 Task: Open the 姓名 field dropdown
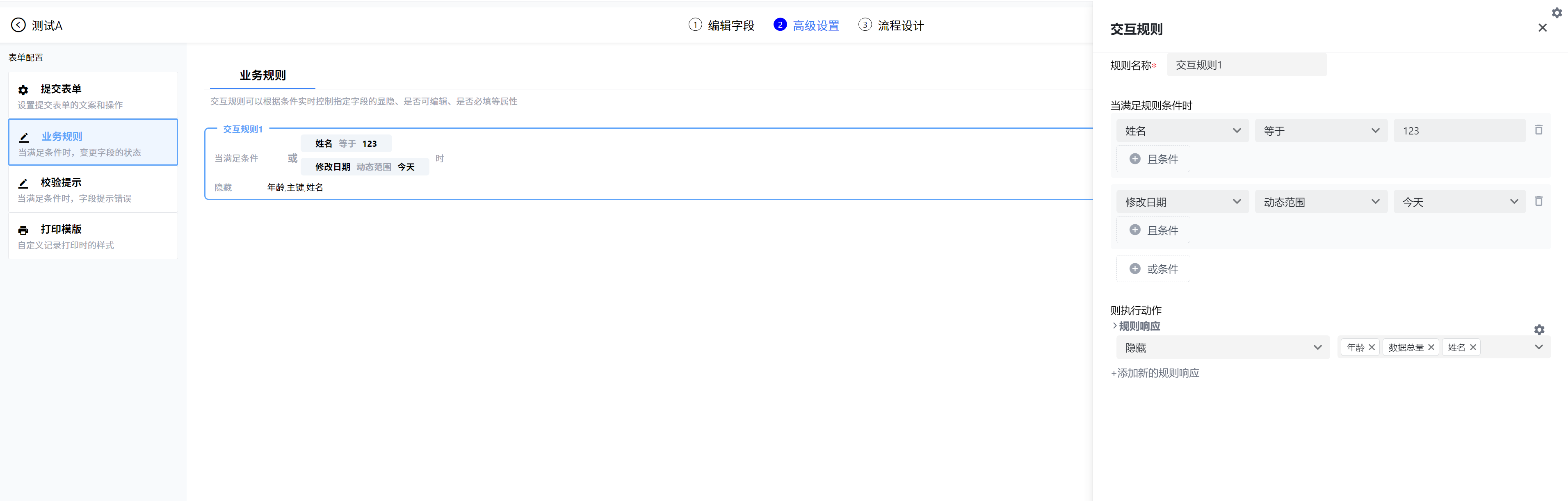click(1182, 130)
